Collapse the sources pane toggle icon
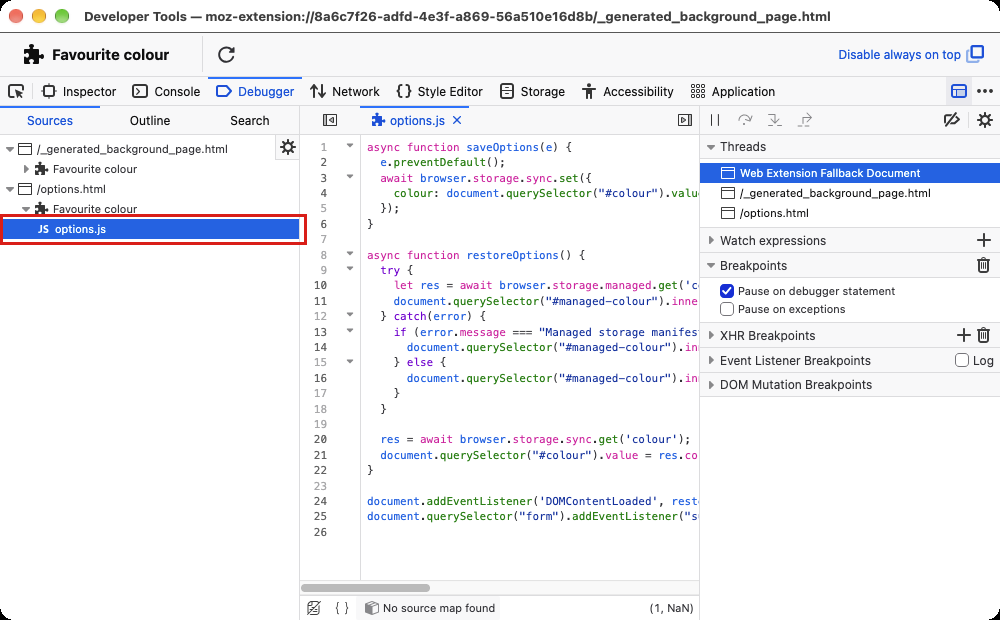 pos(330,120)
